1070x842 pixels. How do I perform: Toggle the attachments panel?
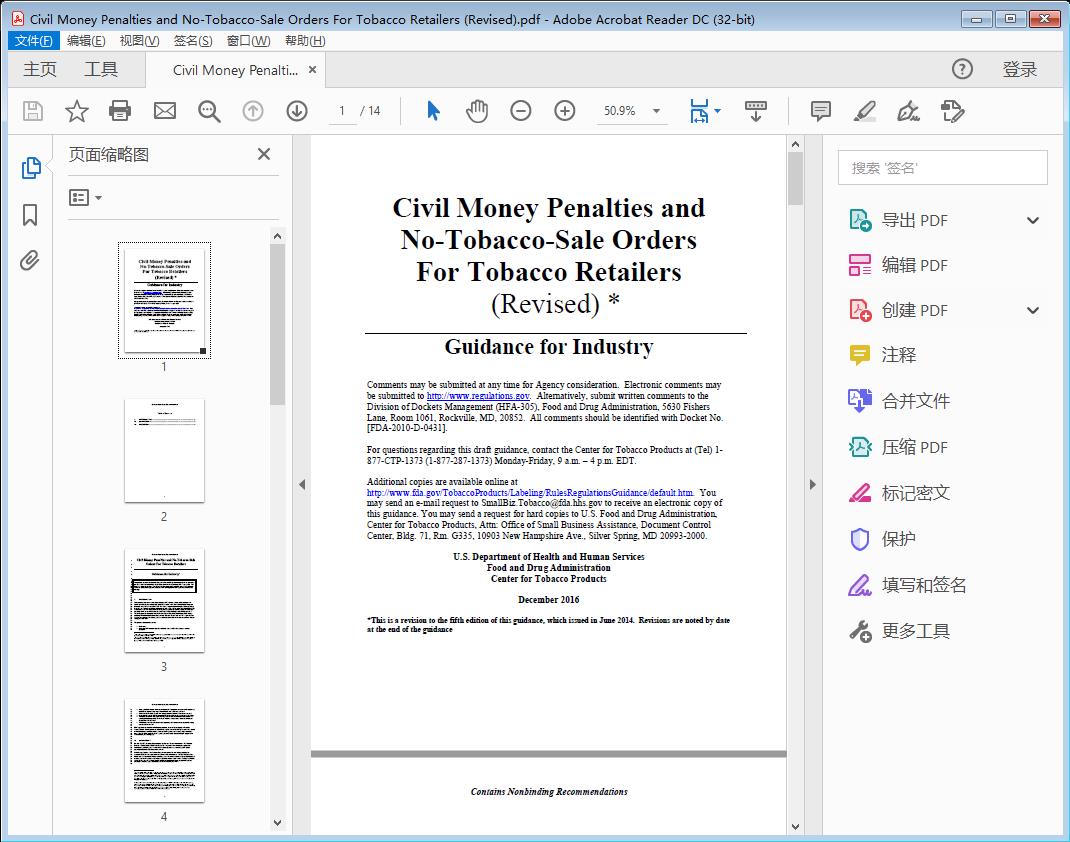point(29,260)
